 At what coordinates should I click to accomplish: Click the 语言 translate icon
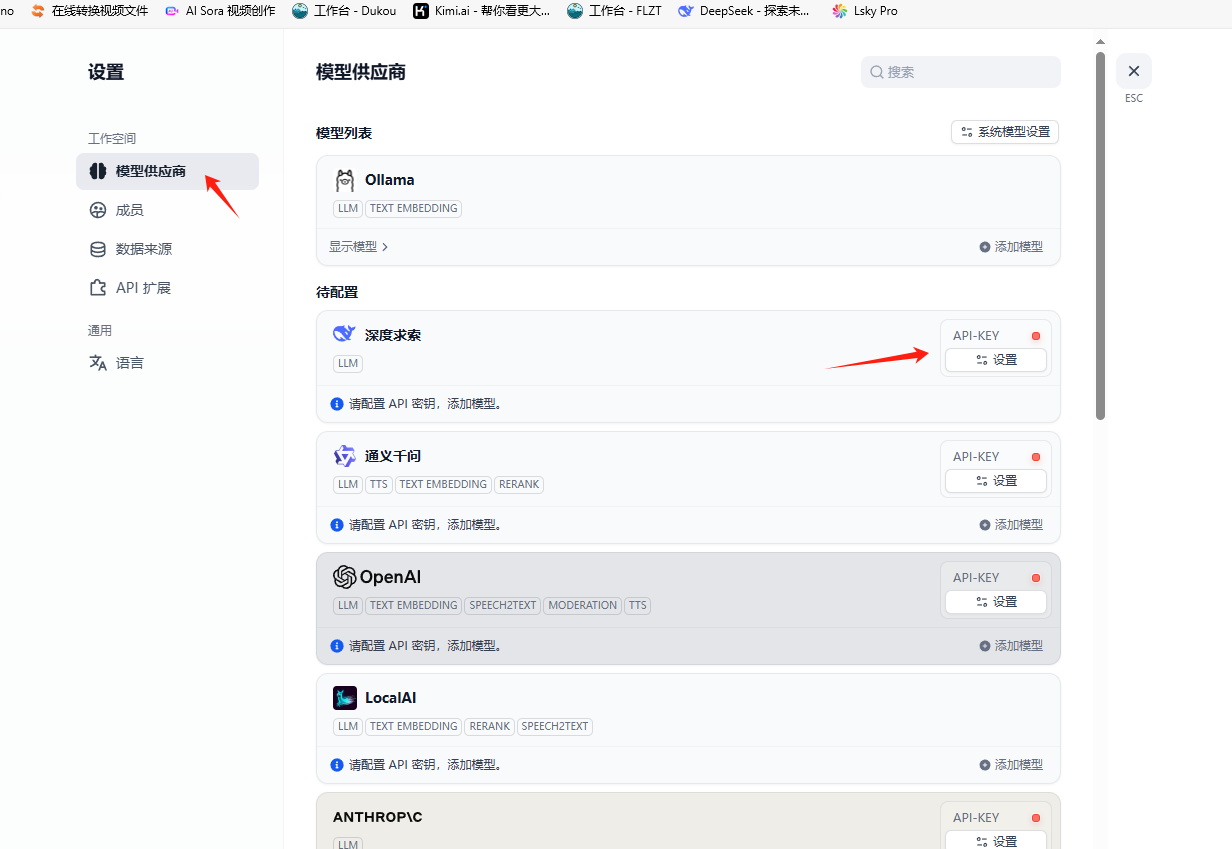98,363
